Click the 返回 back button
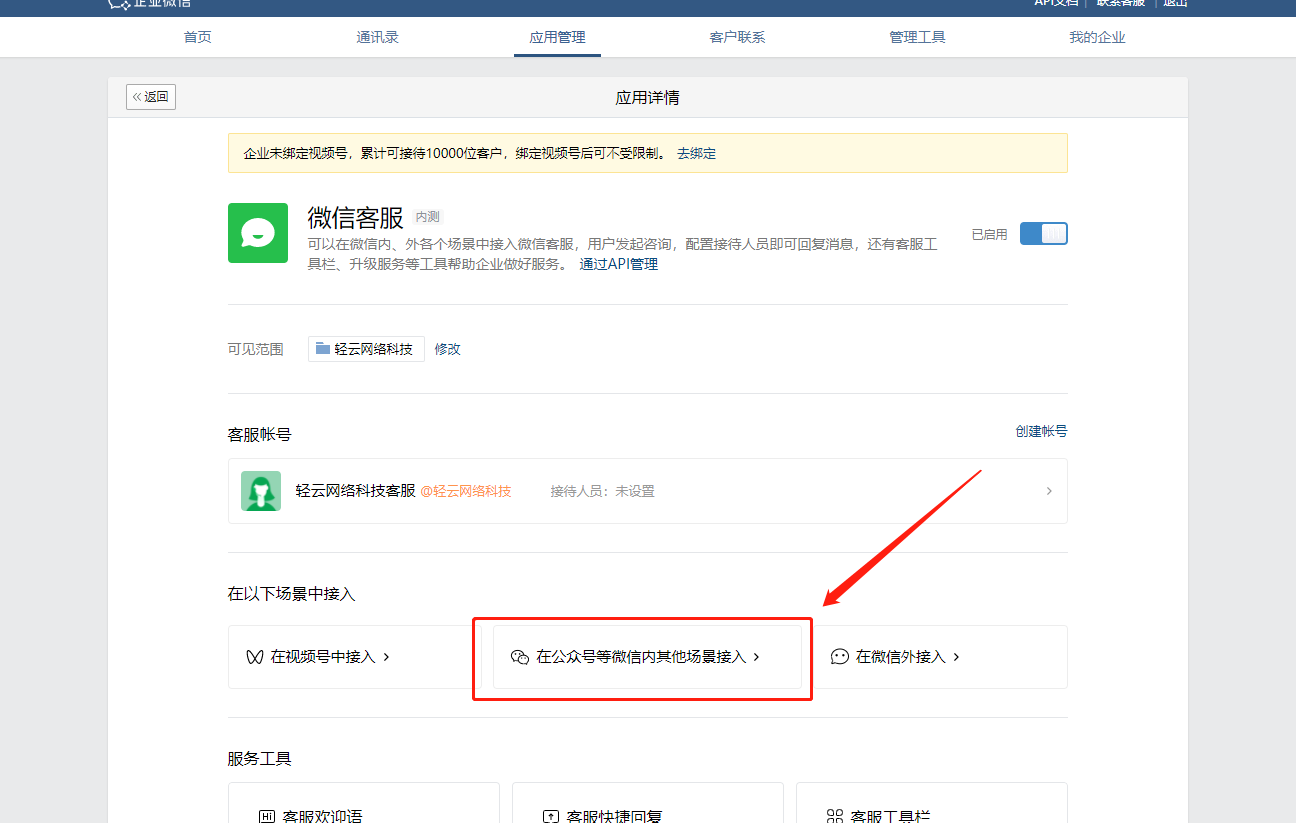Viewport: 1296px width, 823px height. 151,97
